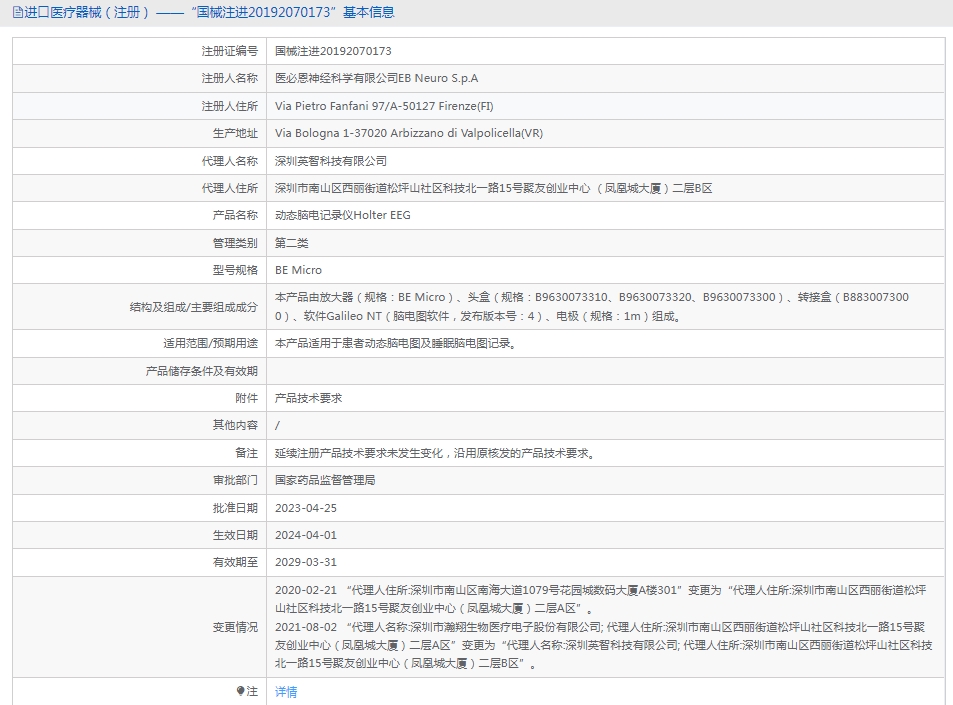This screenshot has width=953, height=705.
Task: Select the 型号规格 label
Action: [235, 270]
